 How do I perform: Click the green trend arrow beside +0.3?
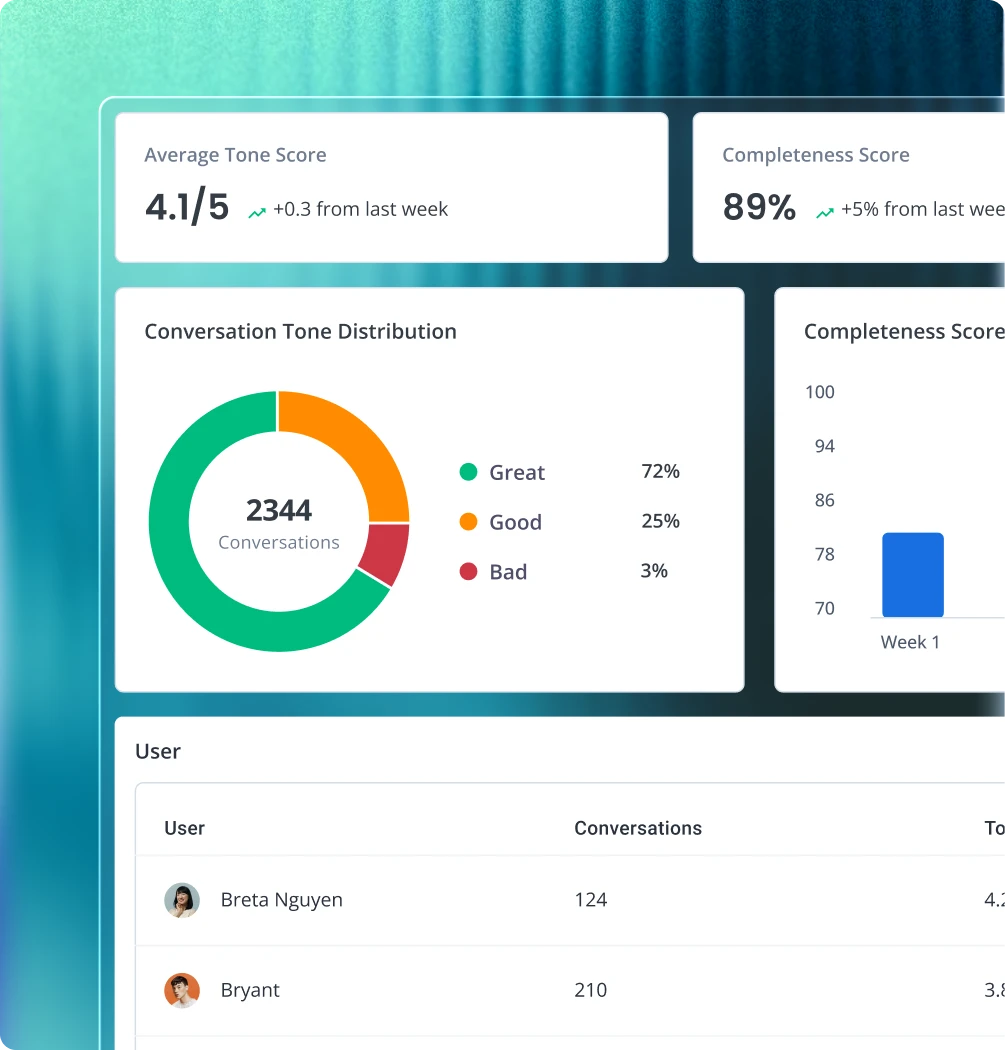click(x=257, y=213)
